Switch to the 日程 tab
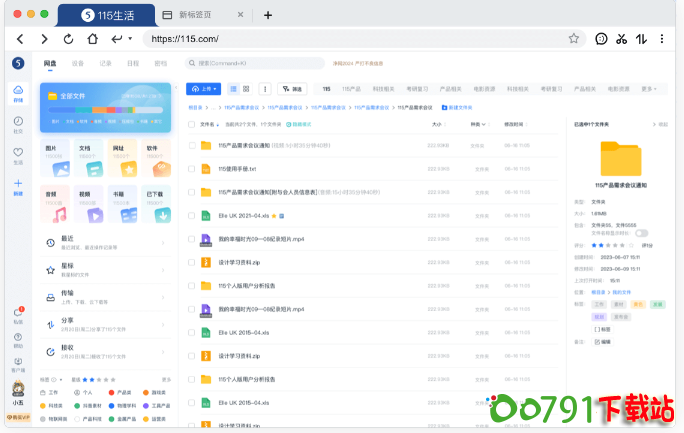 tap(133, 64)
